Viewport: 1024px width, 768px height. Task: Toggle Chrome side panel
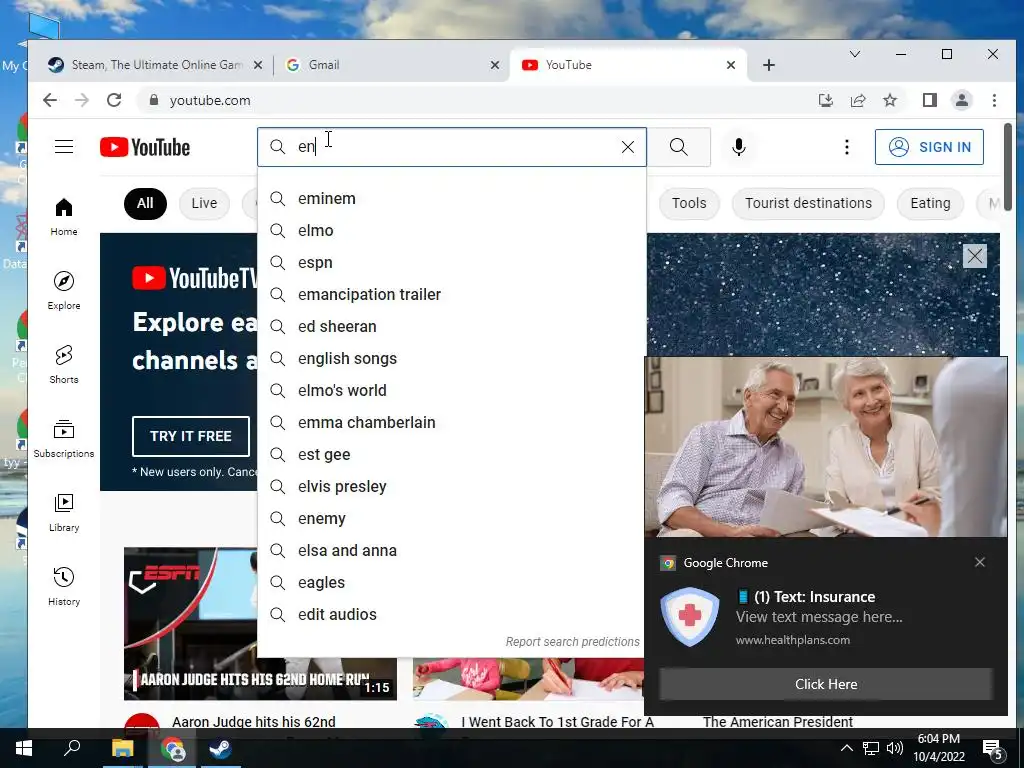pos(930,100)
